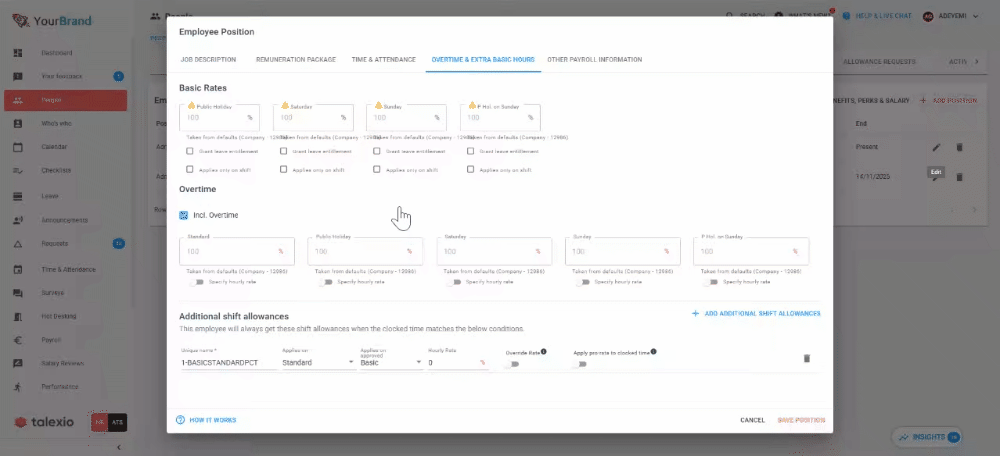This screenshot has height=456, width=1000.
Task: Click the warning icon on Public Holiday rate
Action: 191,106
